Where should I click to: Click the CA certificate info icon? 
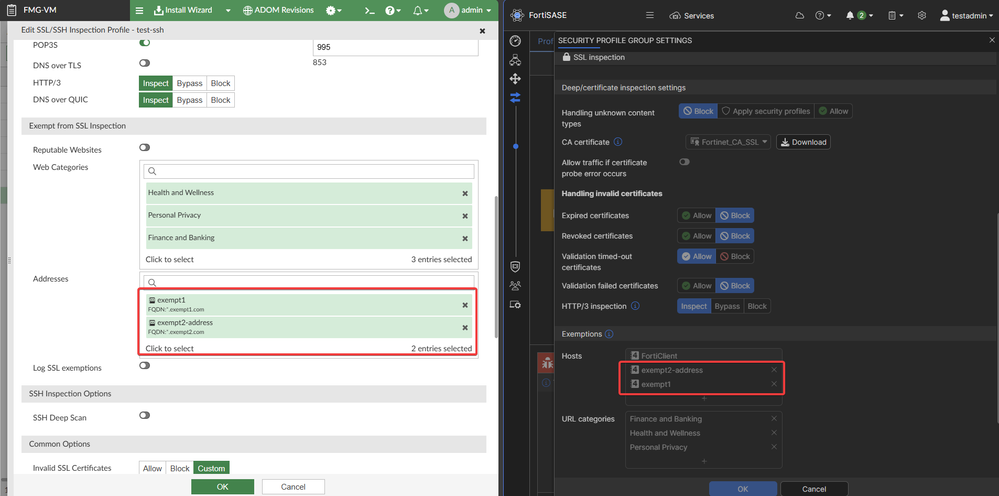618,142
